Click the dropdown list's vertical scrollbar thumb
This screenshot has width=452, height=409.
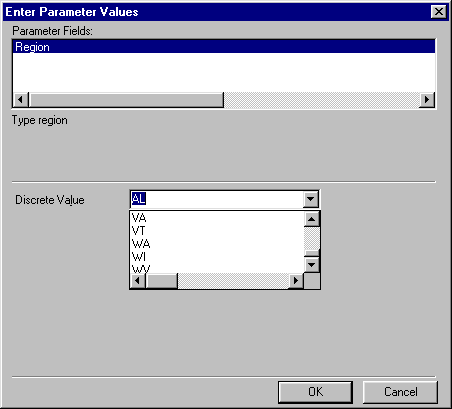pos(312,253)
